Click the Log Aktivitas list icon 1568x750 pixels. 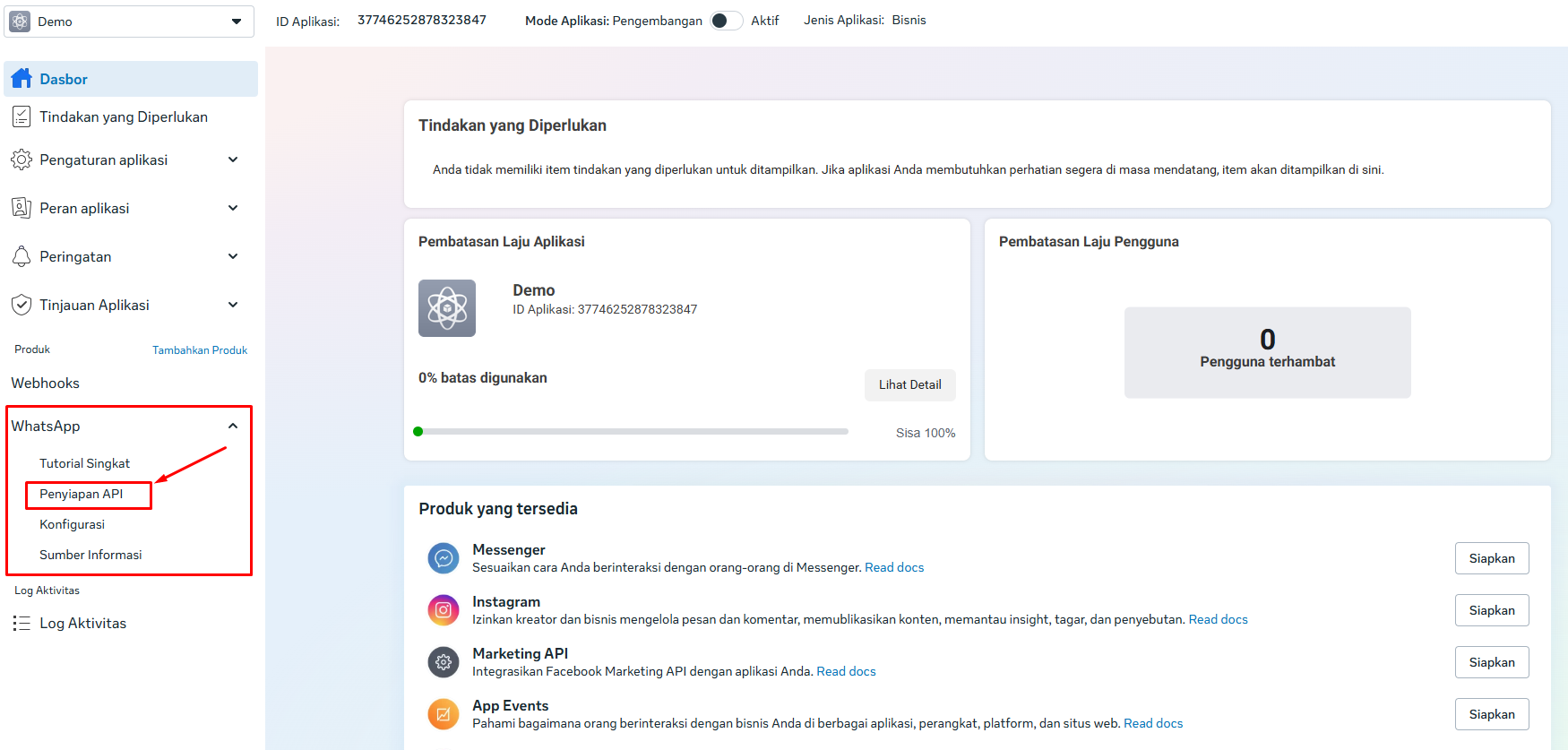click(22, 623)
